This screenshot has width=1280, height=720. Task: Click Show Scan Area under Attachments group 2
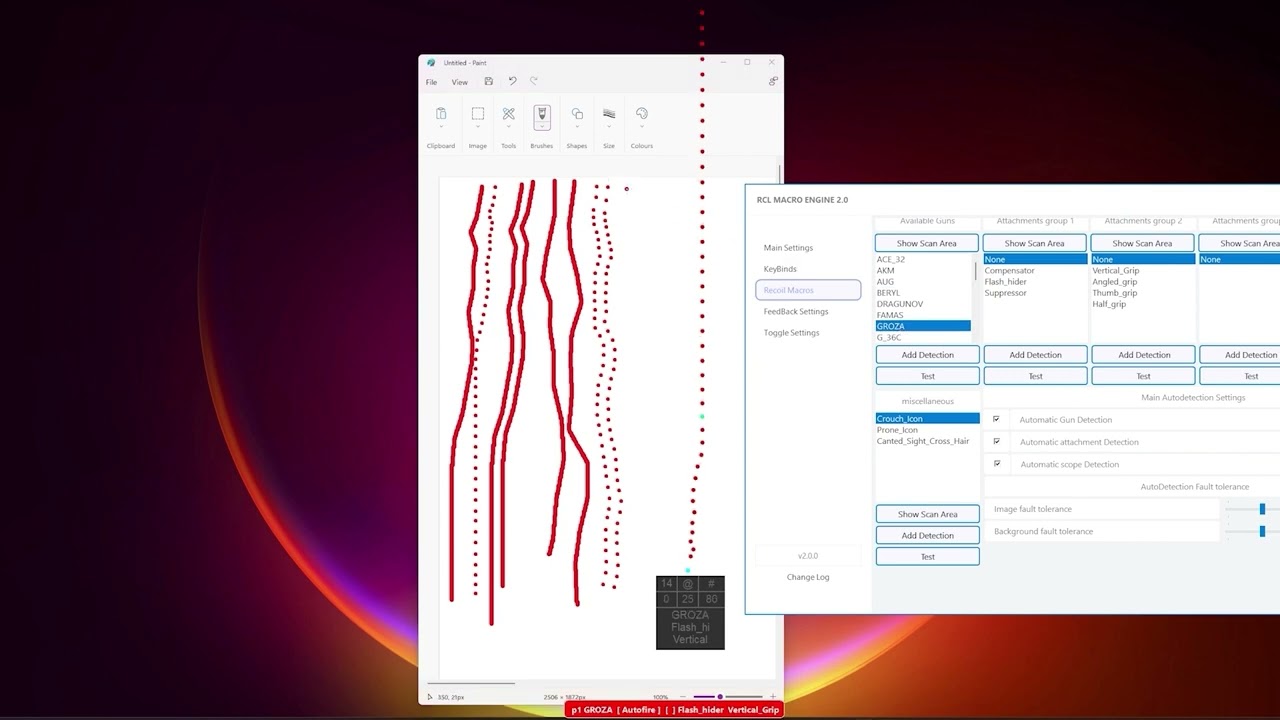1143,243
